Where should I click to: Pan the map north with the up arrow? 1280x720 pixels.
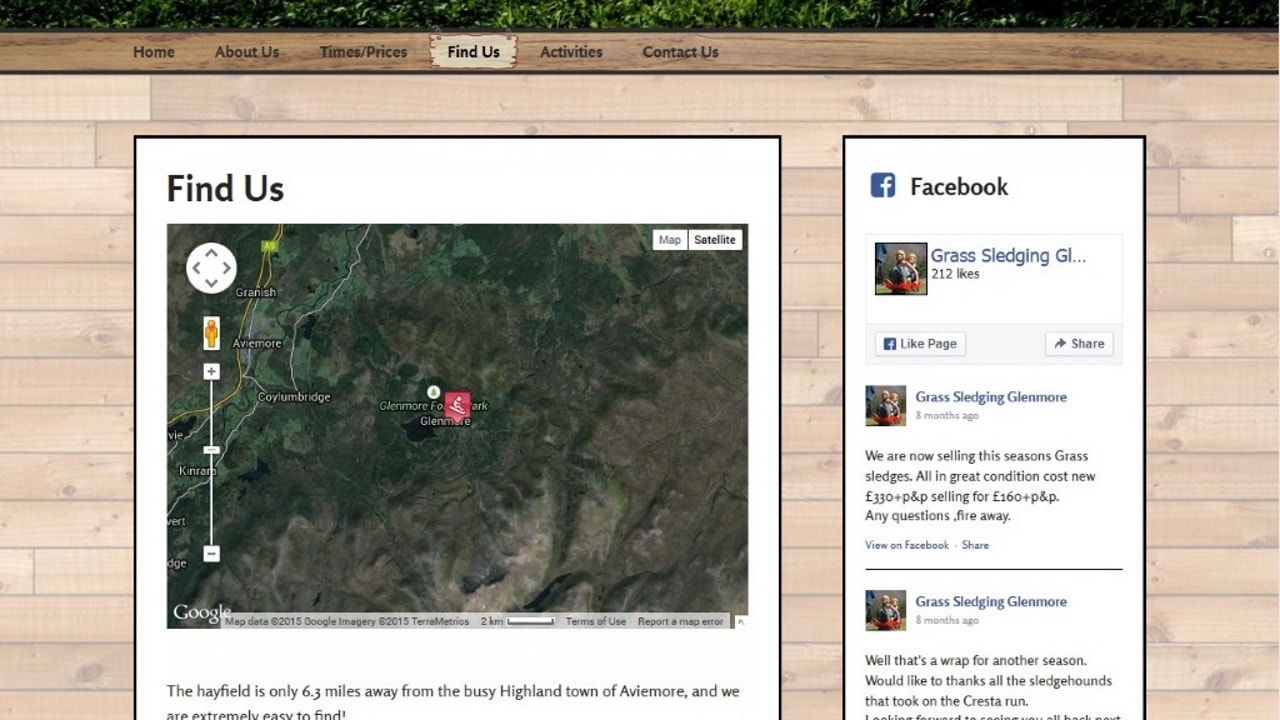[211, 252]
